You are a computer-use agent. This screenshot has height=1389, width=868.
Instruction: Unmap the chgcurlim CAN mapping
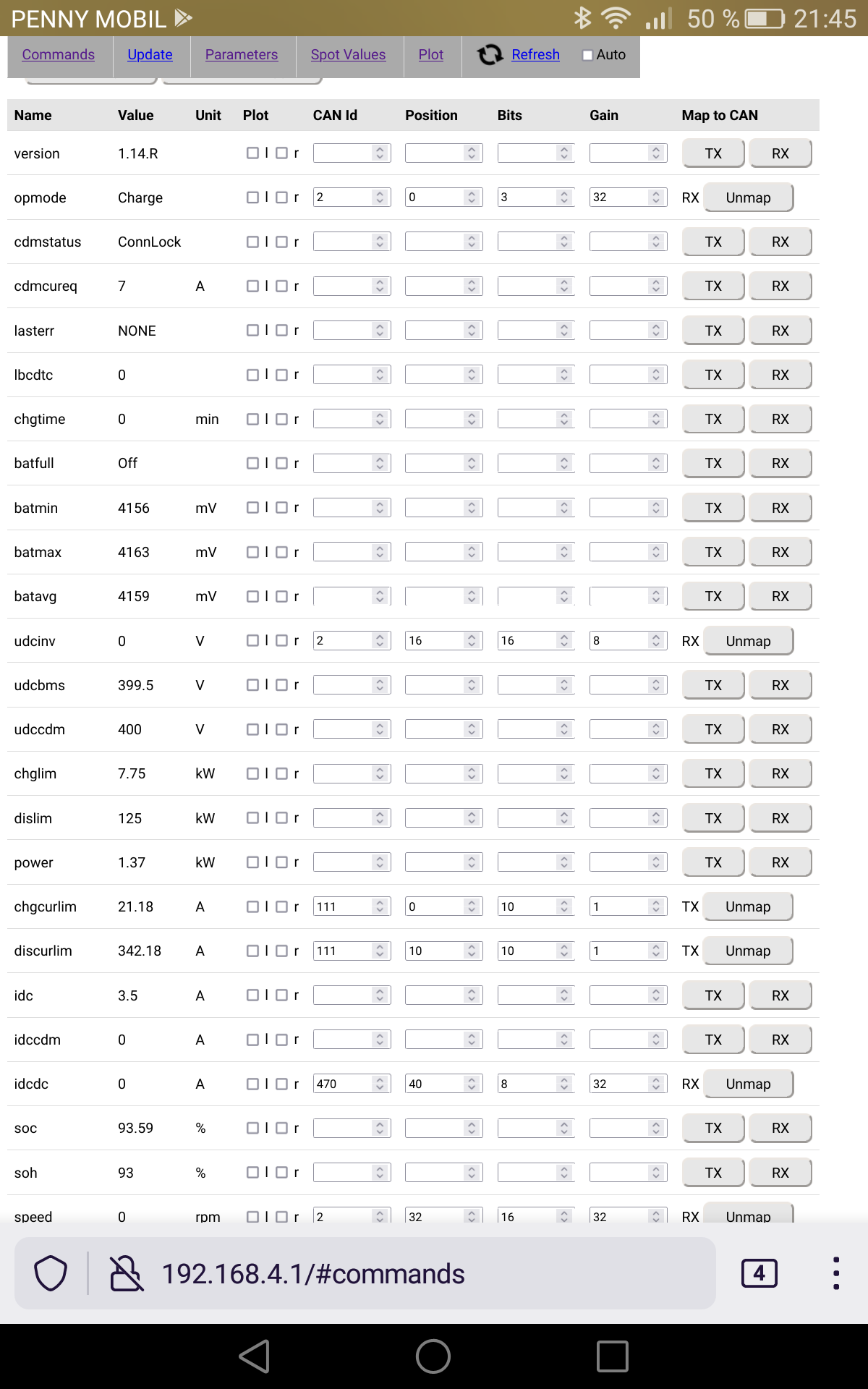748,906
